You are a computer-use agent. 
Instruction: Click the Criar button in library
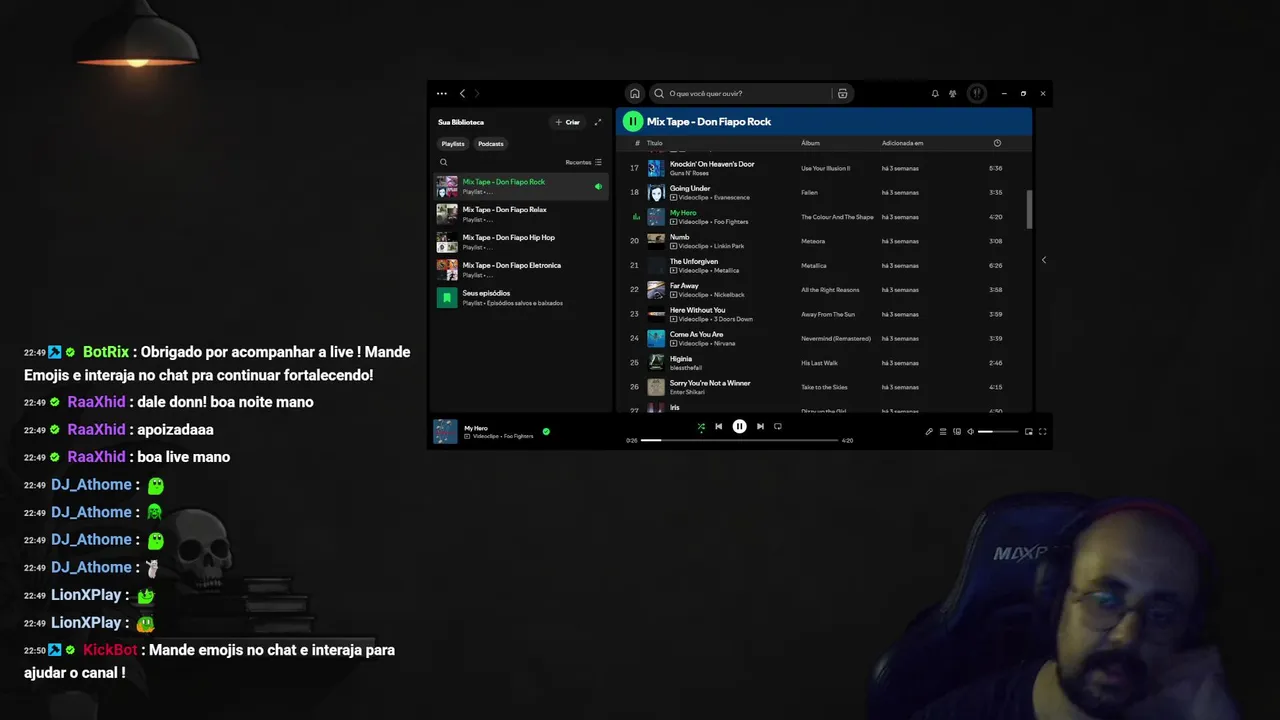[x=568, y=122]
